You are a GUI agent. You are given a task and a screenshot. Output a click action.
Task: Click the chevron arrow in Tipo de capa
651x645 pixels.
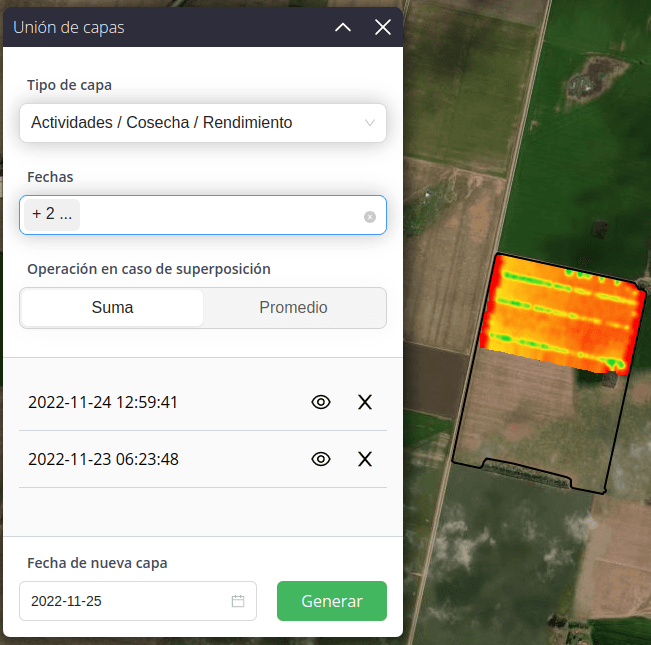[370, 123]
